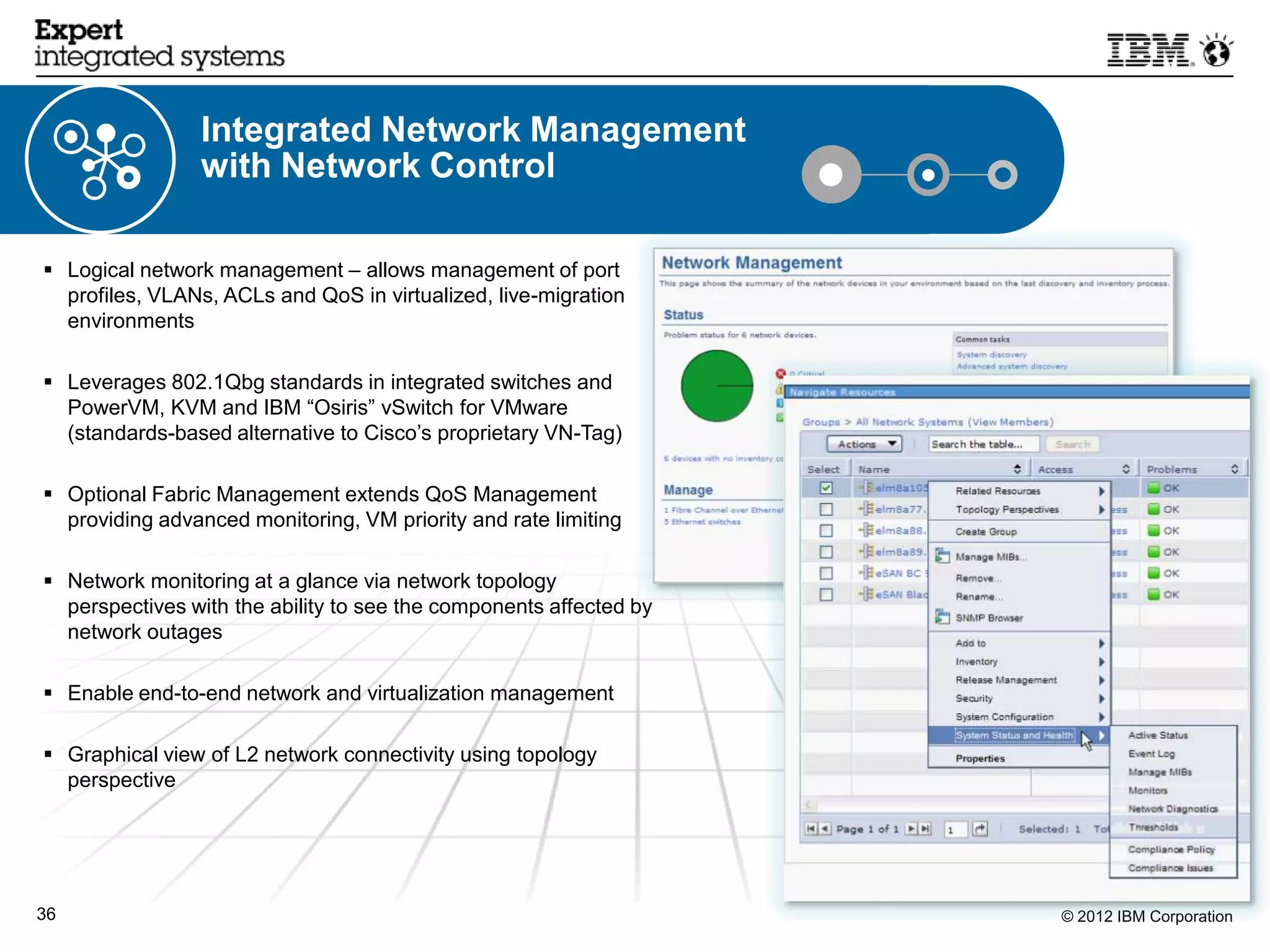
Task: Open the Actions dropdown
Action: [864, 444]
